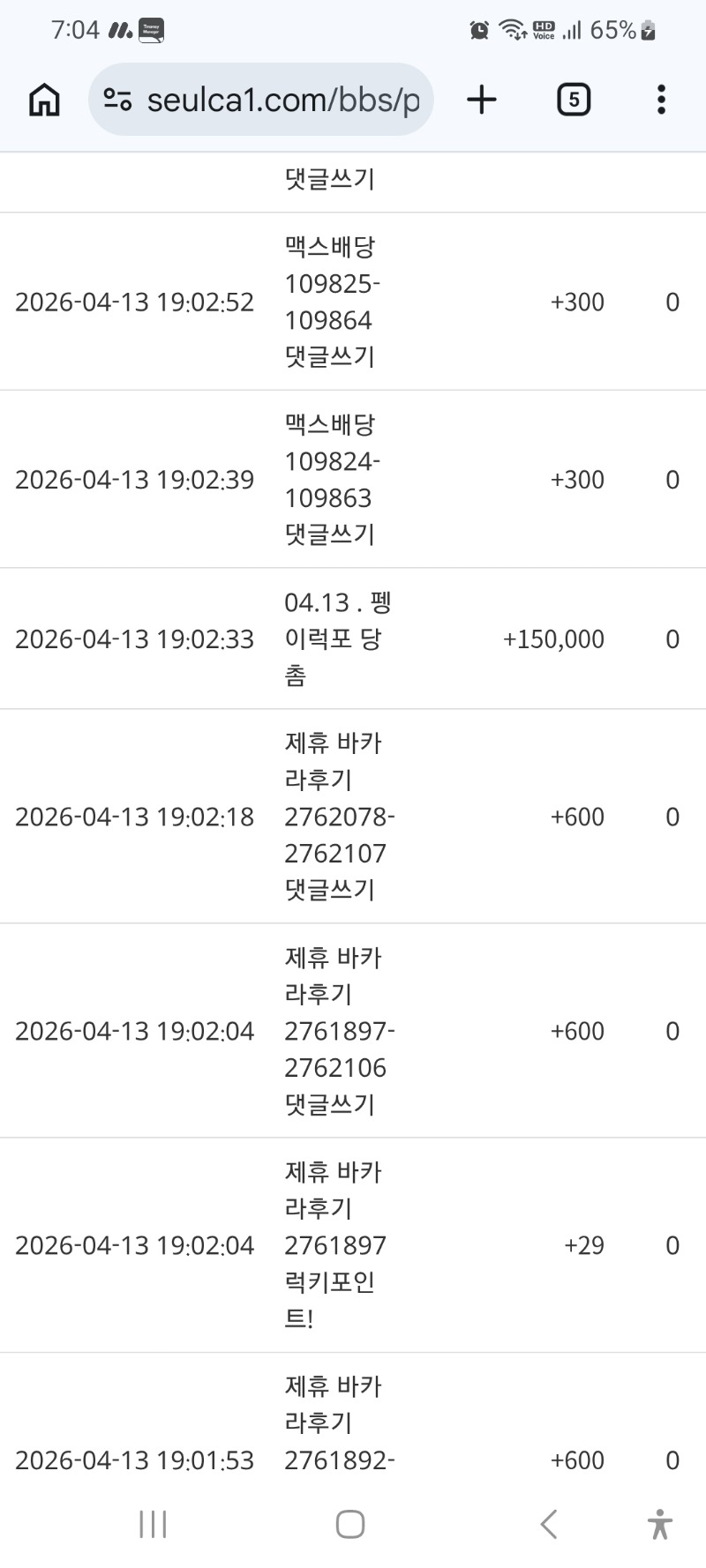The height and width of the screenshot is (1568, 706).
Task: Open 제휴 바카라후기 2762078-2762107 entry
Action: 338,817
